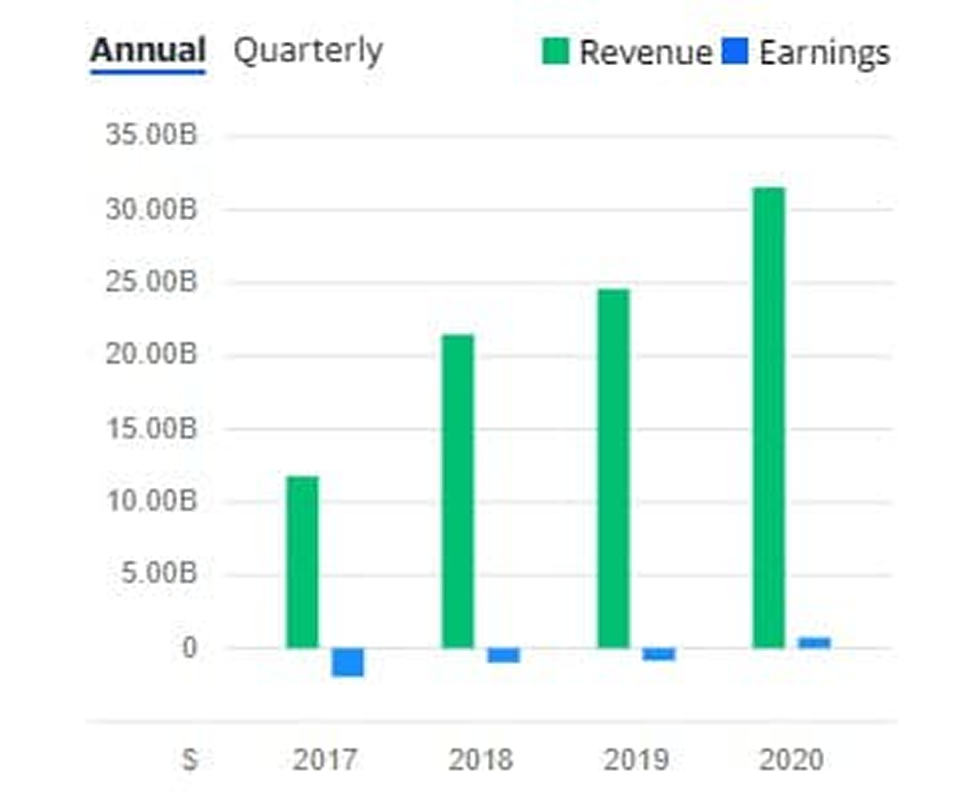Toggle the Earnings series legend label
The image size is (961, 802).
(x=823, y=52)
